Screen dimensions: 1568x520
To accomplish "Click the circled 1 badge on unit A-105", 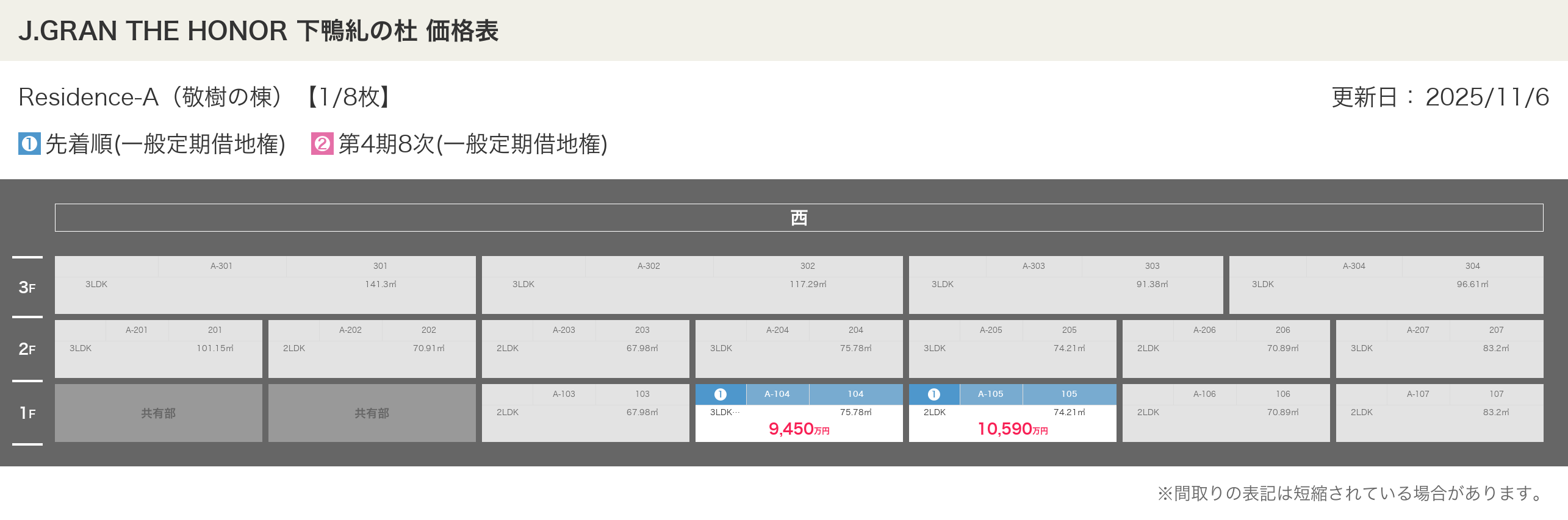I will 933,394.
